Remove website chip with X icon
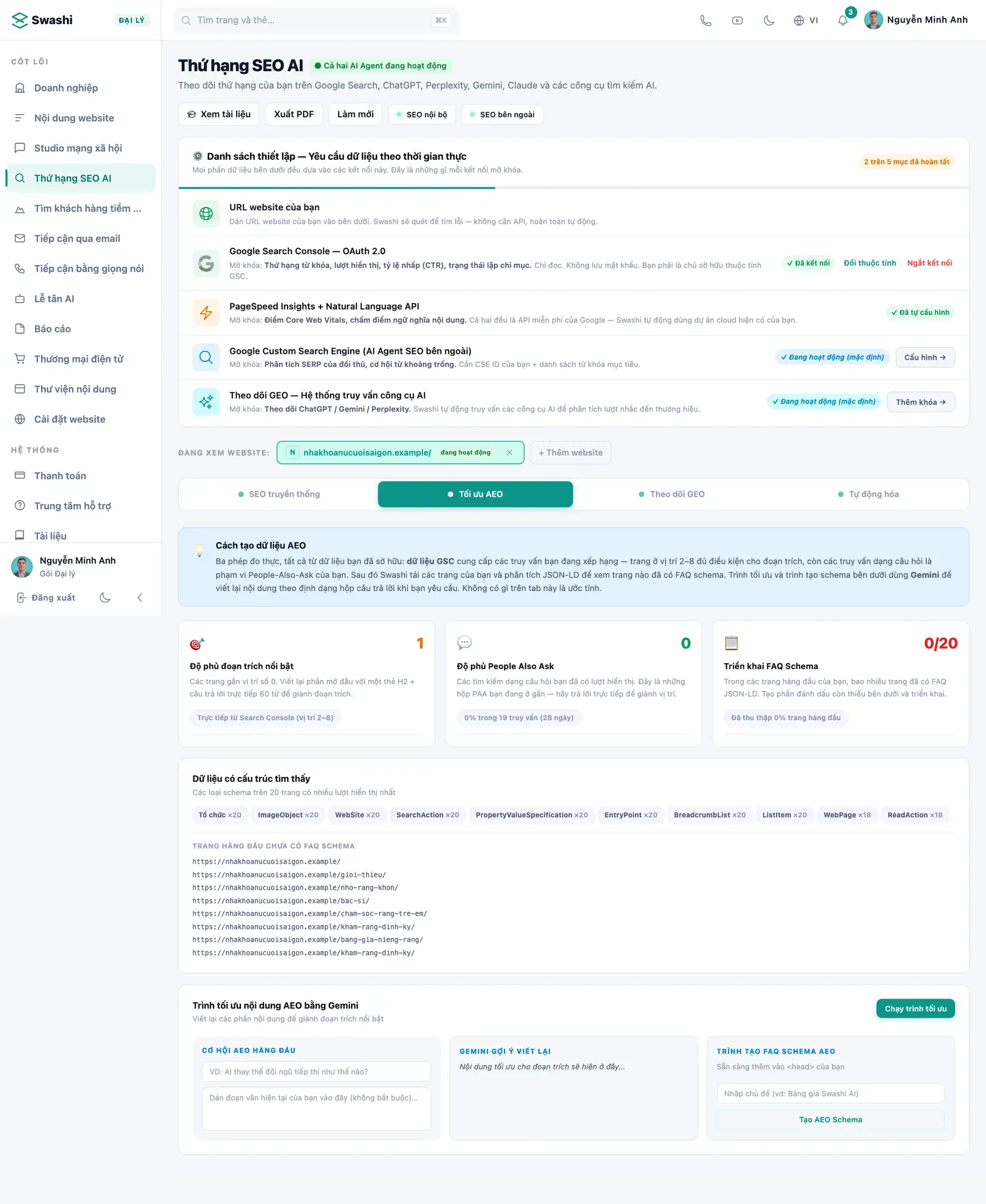The width and height of the screenshot is (986, 1204). point(509,452)
